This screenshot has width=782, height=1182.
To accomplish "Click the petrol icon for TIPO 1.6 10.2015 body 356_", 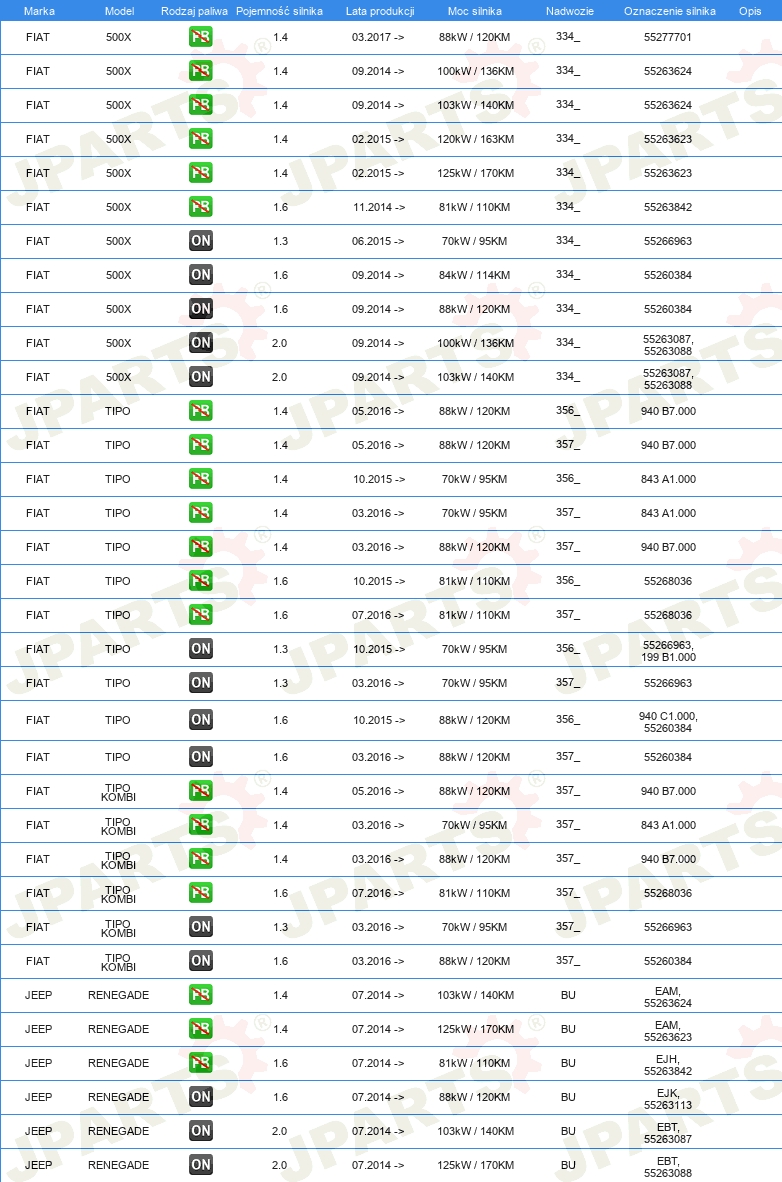I will [201, 580].
